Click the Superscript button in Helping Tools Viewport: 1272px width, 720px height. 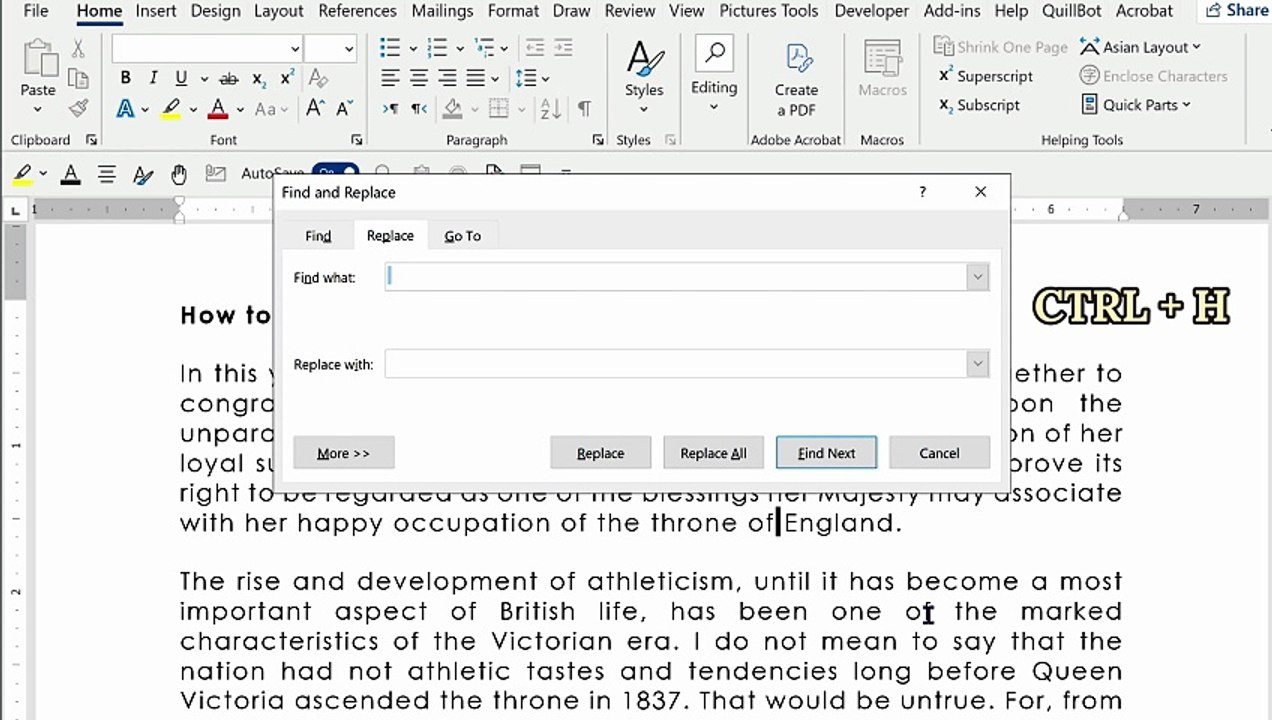coord(985,76)
